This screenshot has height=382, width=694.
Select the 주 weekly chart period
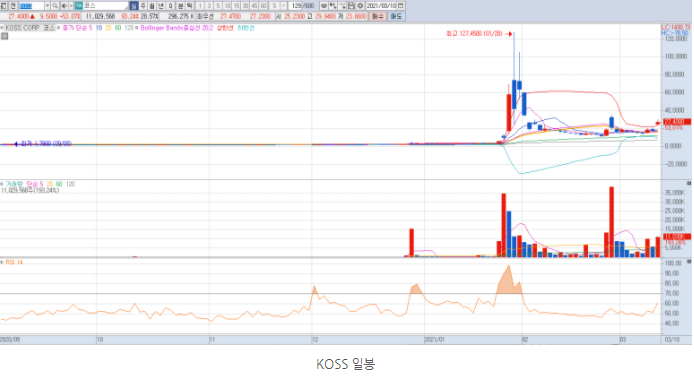click(143, 6)
